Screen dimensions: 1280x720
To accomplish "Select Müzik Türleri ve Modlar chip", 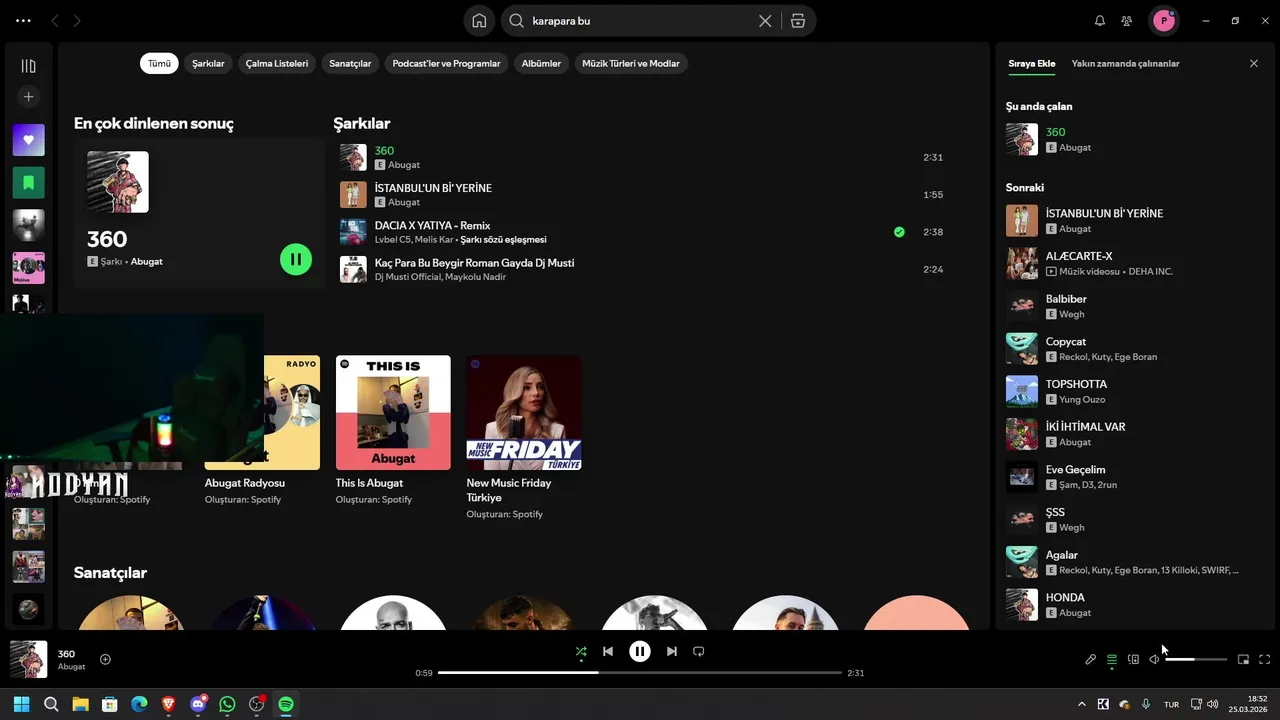I will coord(631,63).
